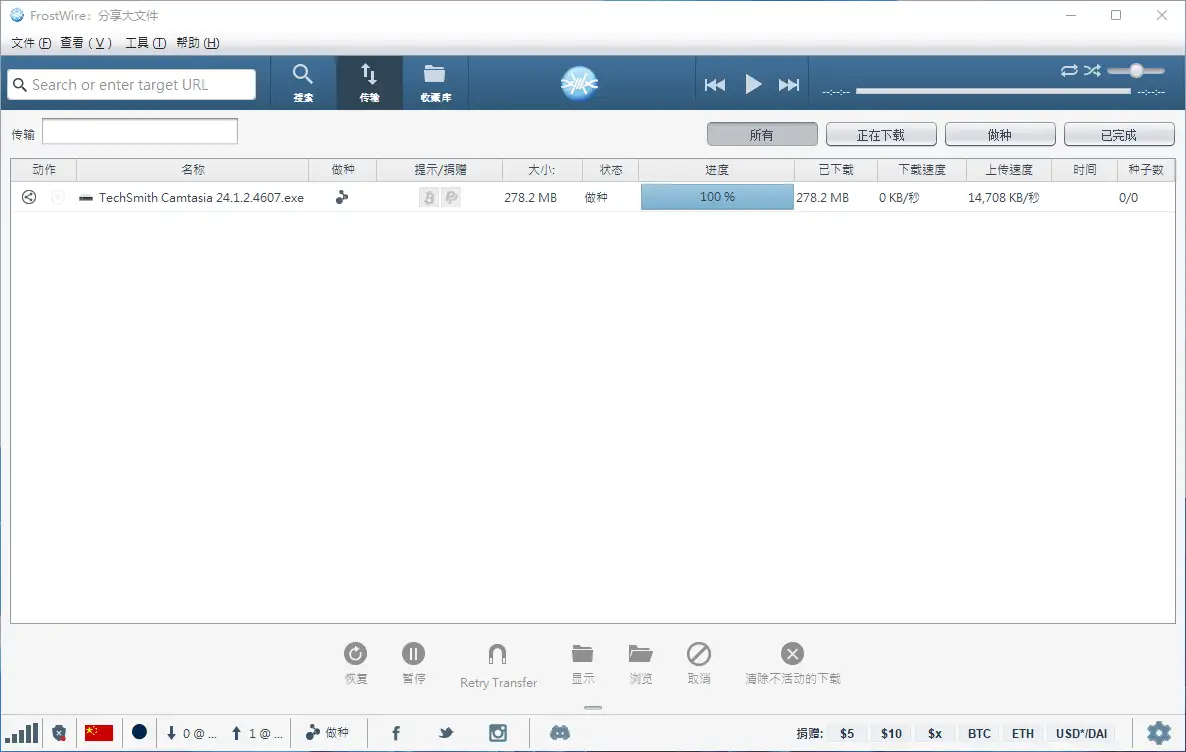The image size is (1186, 752).
Task: Toggle seeding status in status bar
Action: tap(327, 733)
